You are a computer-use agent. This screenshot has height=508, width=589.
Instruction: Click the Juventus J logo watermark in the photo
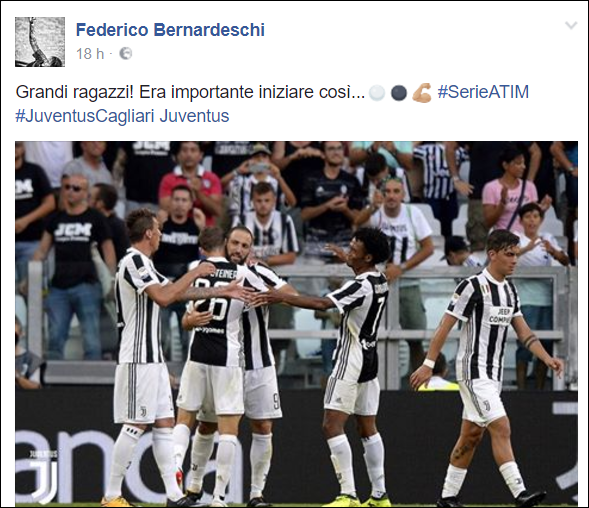44,476
